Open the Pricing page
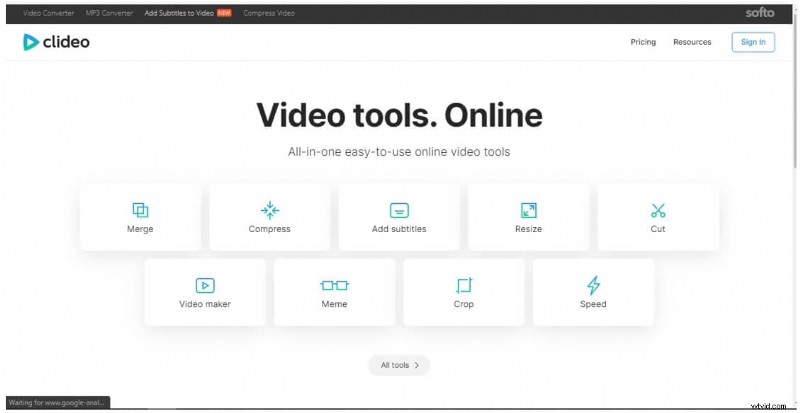The image size is (800, 413). point(643,42)
